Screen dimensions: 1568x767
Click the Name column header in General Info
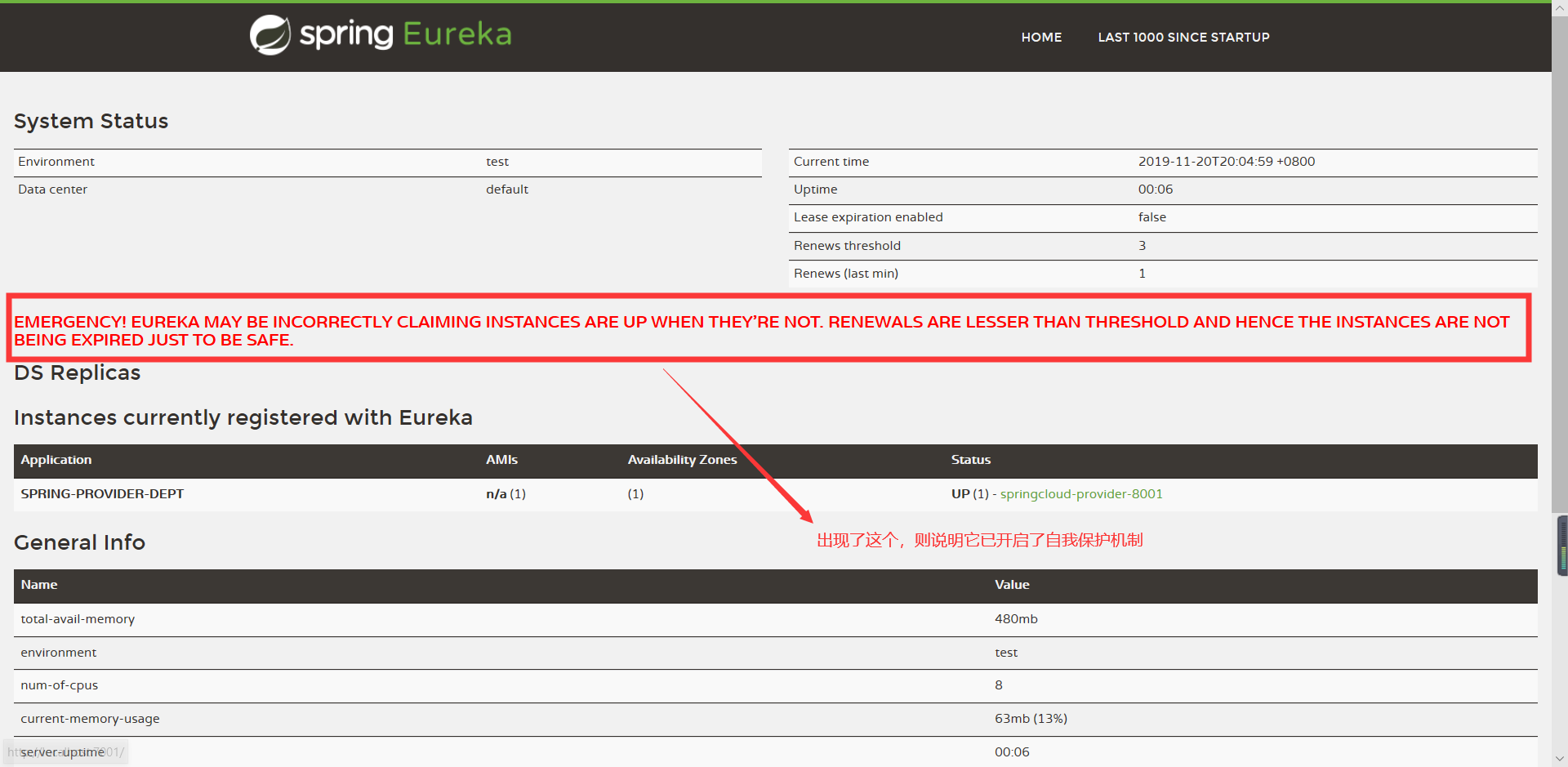(39, 585)
